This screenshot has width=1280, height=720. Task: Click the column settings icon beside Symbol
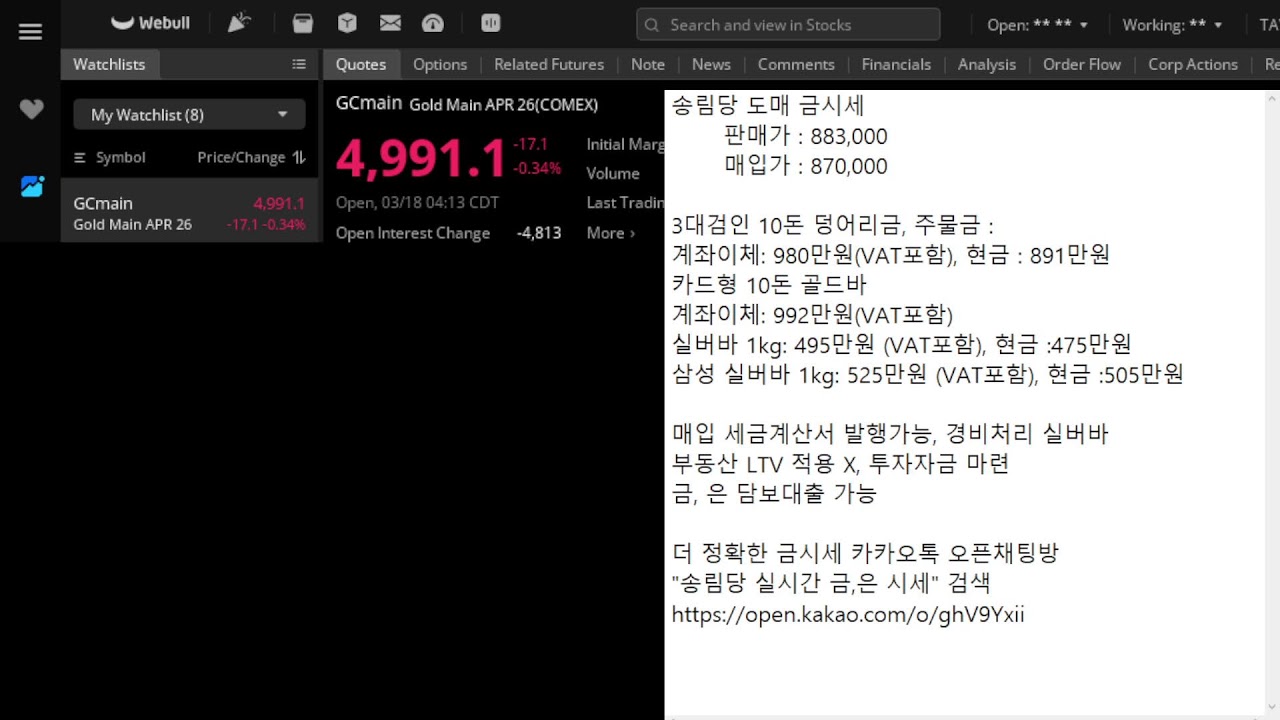(x=80, y=158)
